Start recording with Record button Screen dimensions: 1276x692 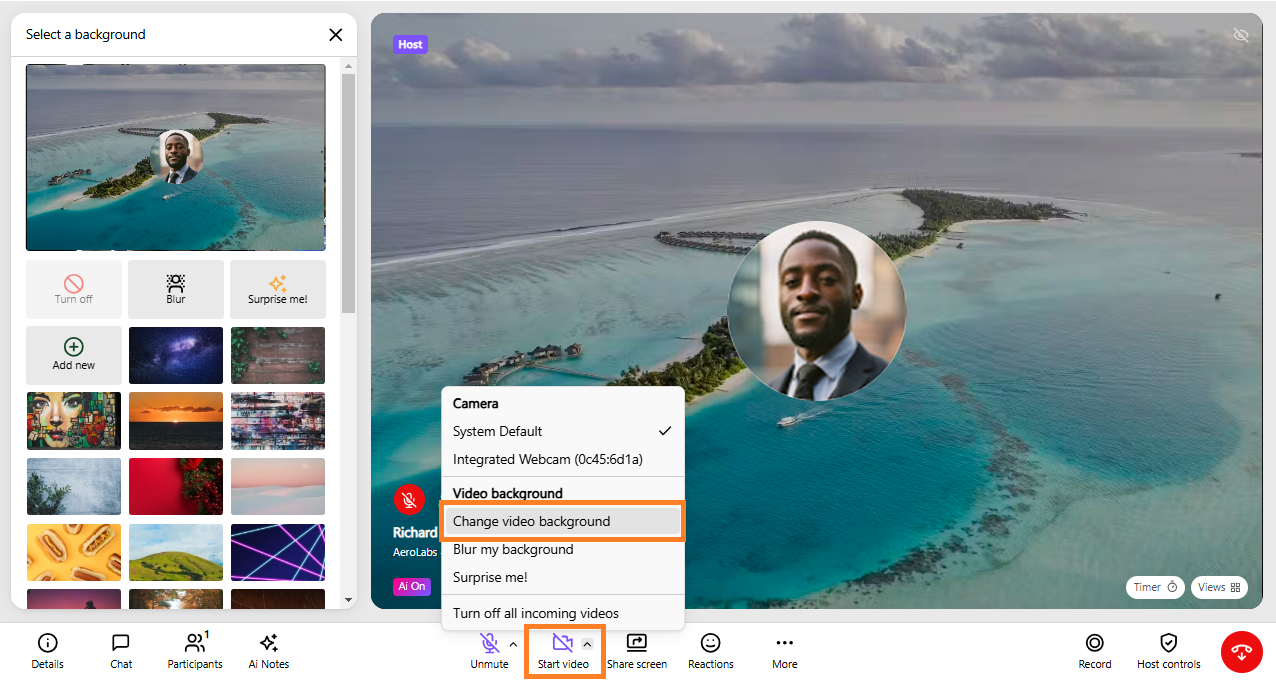coord(1095,651)
